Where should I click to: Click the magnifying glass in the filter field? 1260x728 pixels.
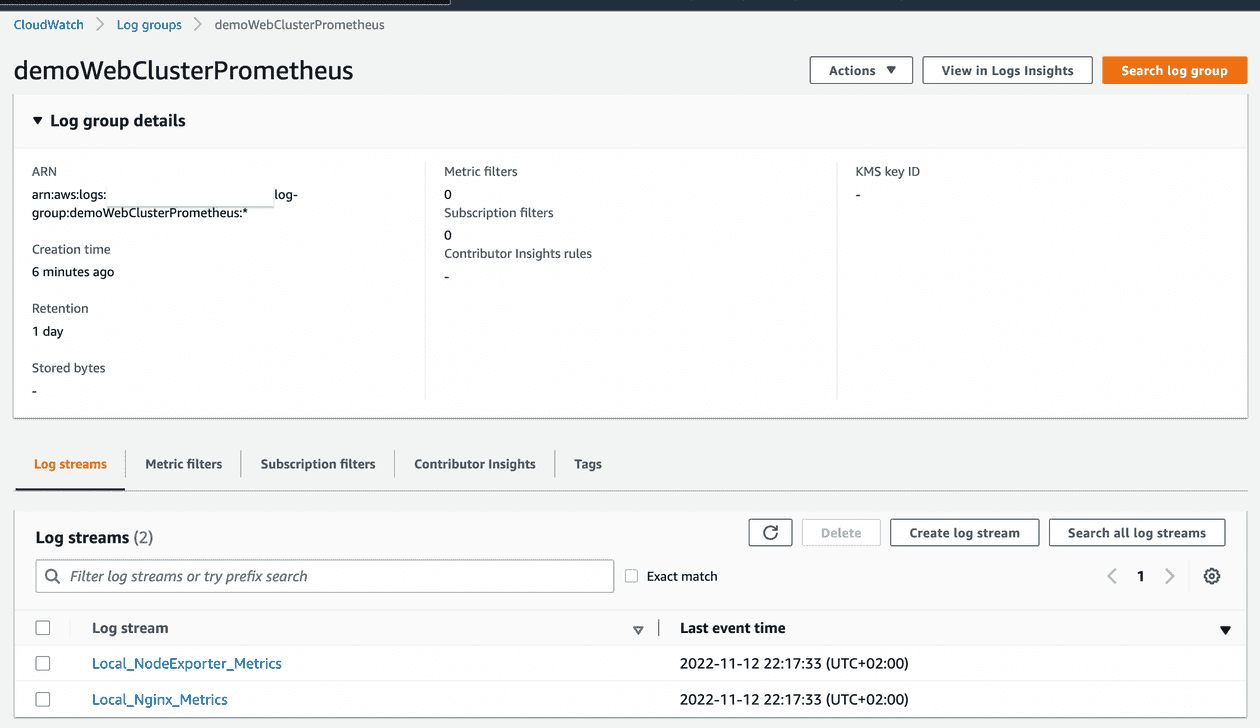[51, 576]
